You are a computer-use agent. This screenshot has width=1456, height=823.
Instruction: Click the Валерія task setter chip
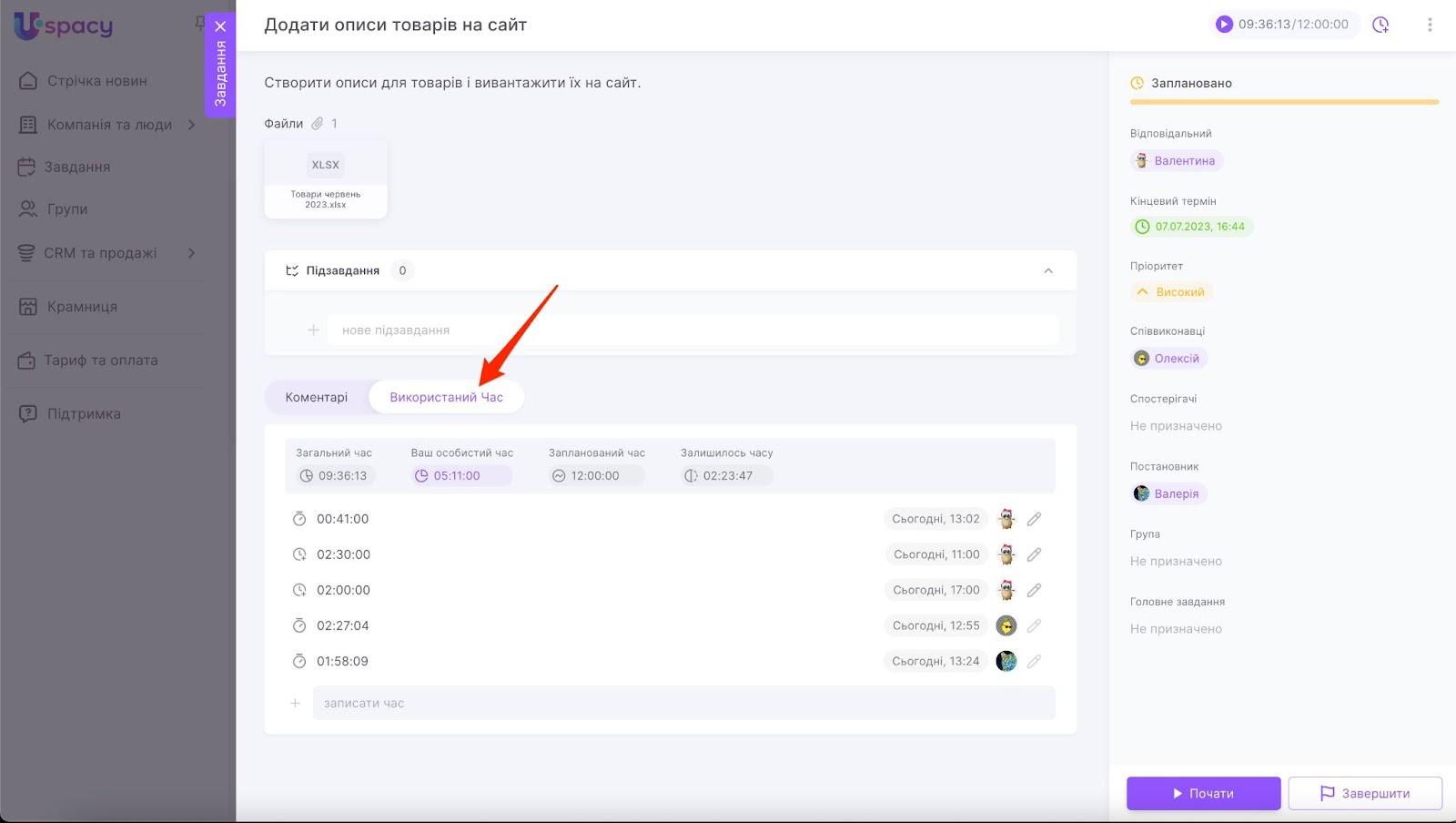tap(1168, 494)
